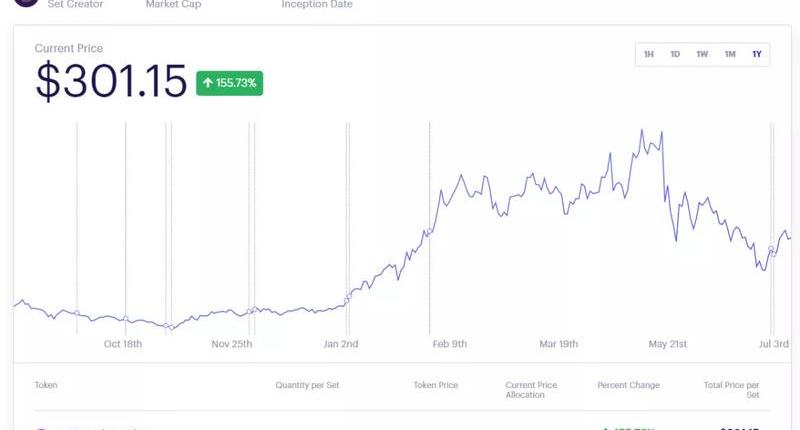Select the 1Y time range
Screen dimensions: 800x430
coord(757,54)
